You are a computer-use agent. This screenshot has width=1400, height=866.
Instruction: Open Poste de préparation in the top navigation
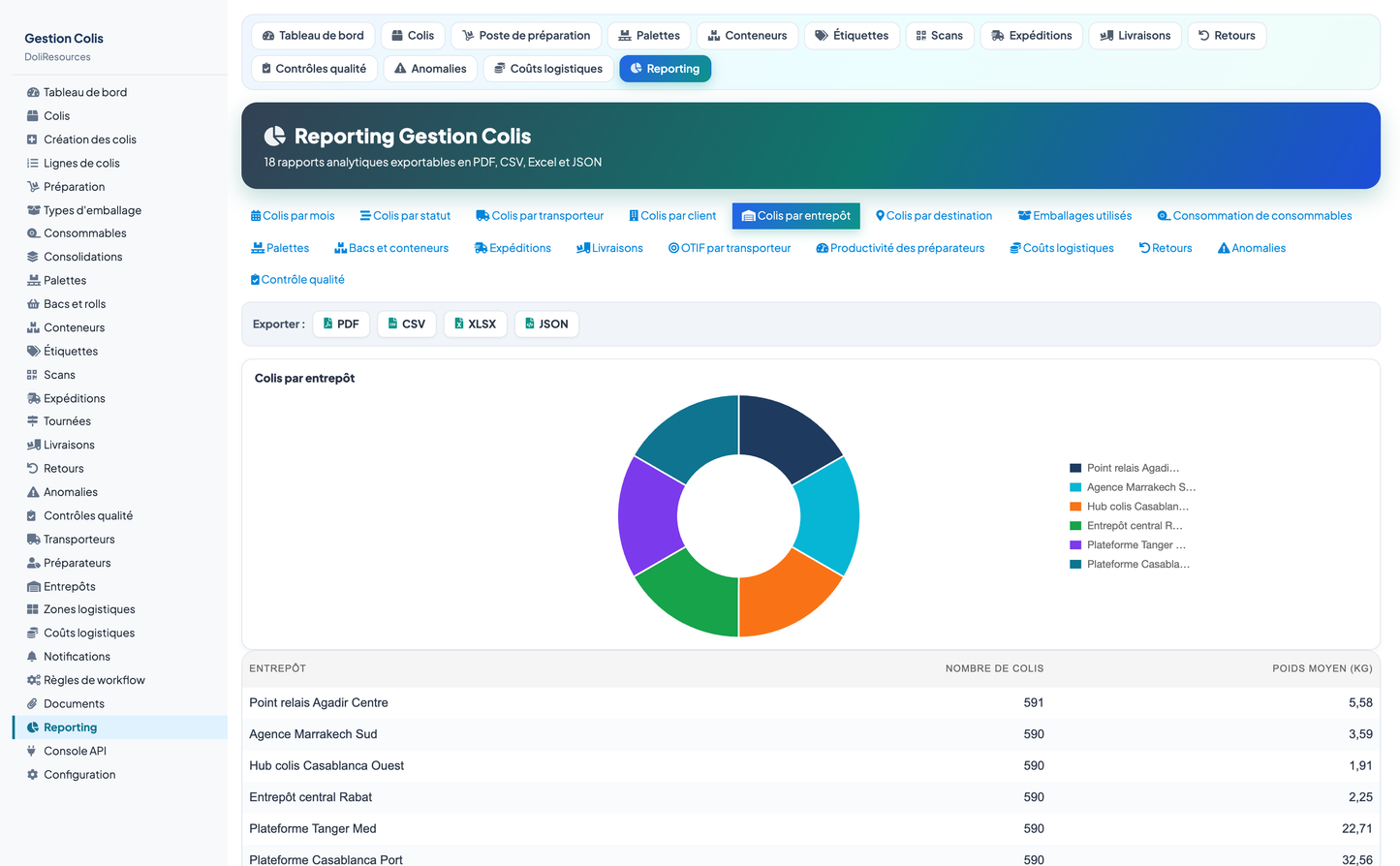click(x=526, y=36)
